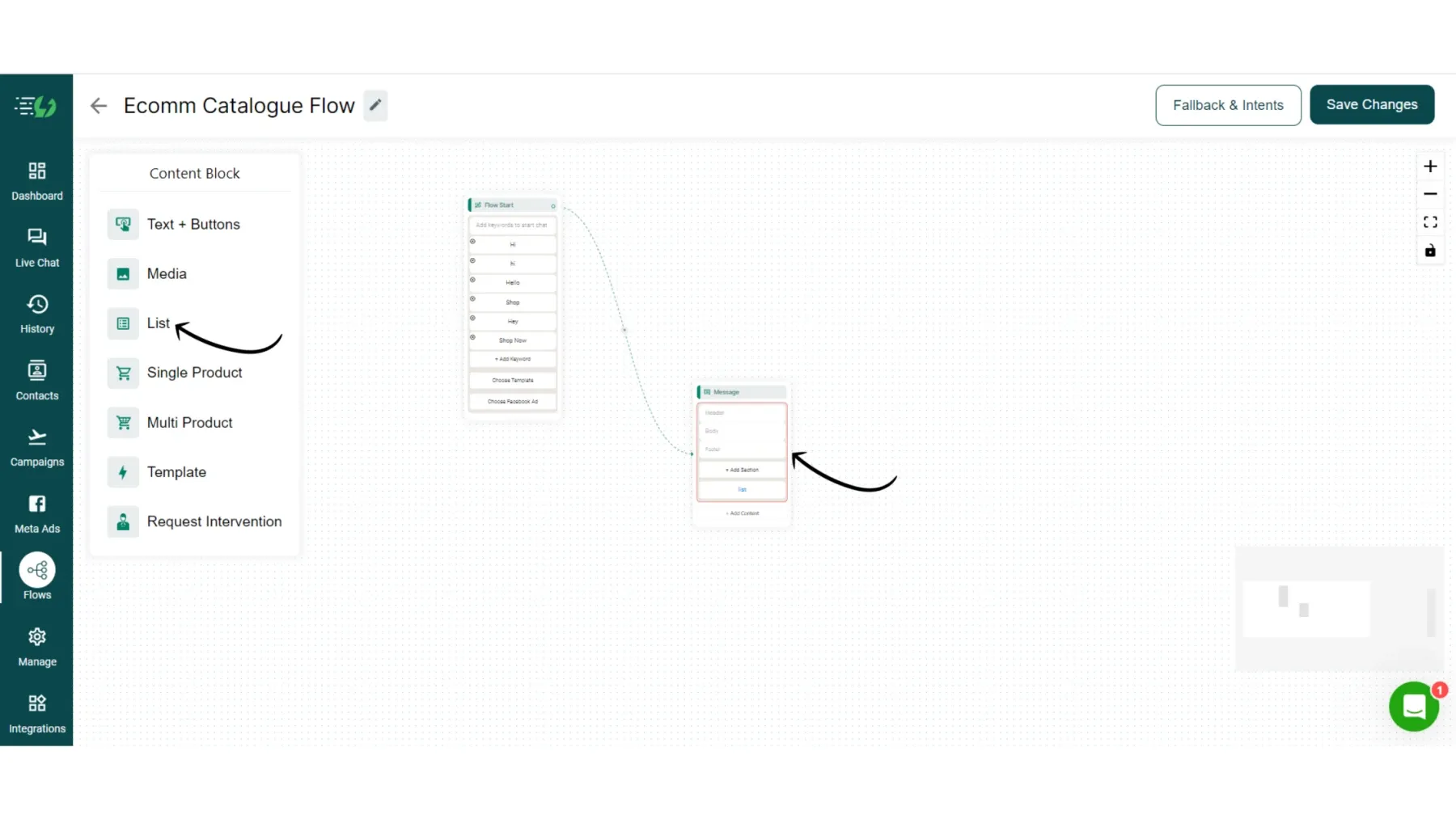This screenshot has width=1456, height=819.
Task: Open the Dashboard from the sidebar
Action: 36,181
